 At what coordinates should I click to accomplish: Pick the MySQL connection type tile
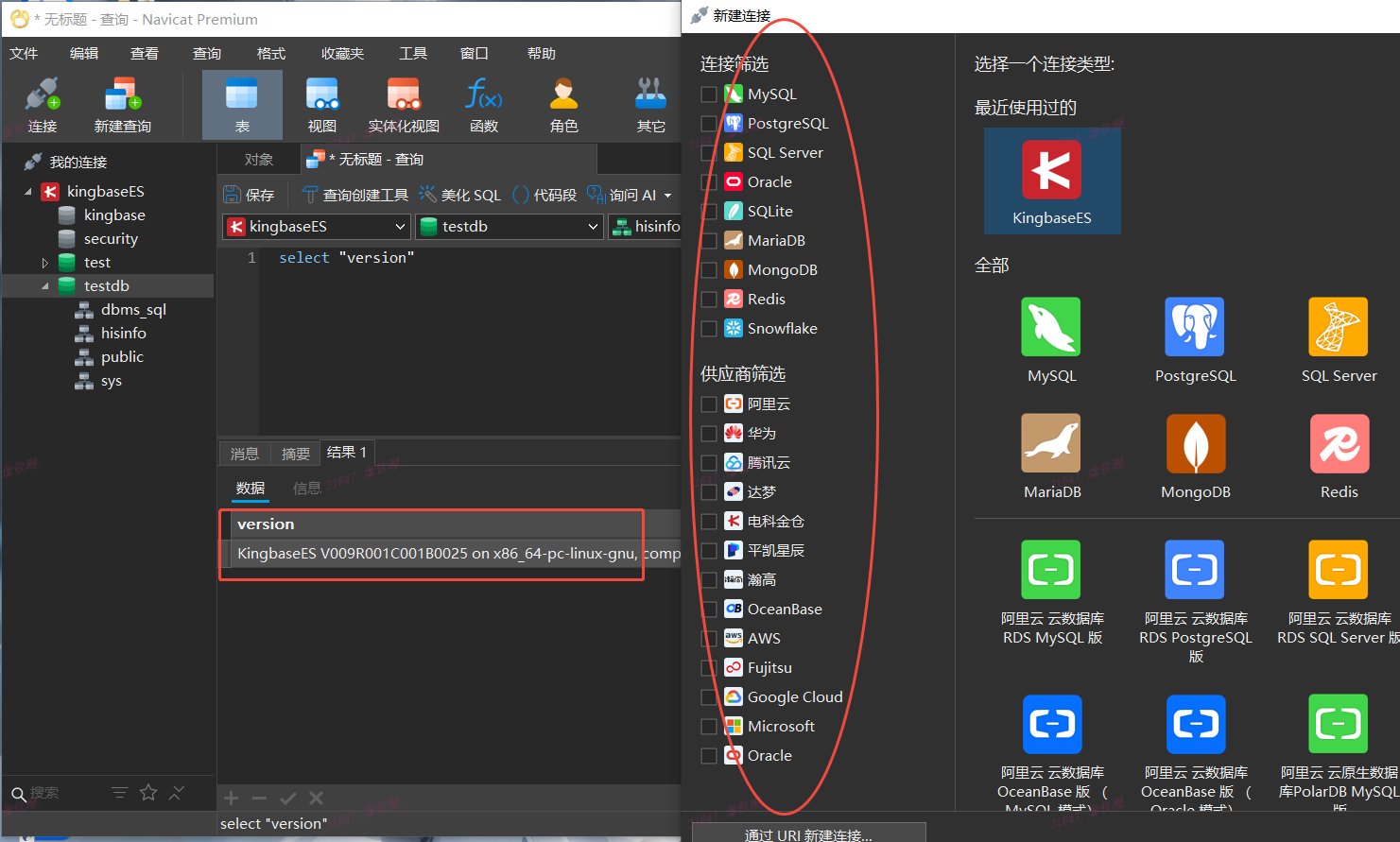(x=1051, y=340)
